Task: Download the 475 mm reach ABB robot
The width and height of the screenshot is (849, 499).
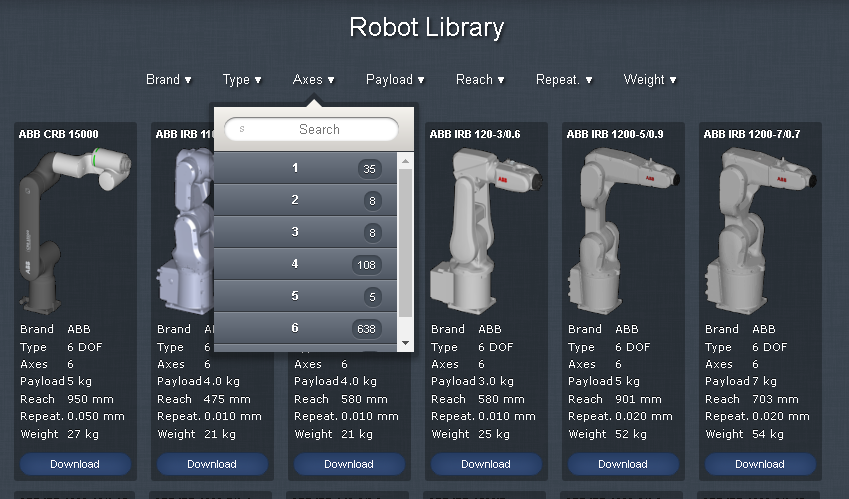Action: [212, 464]
